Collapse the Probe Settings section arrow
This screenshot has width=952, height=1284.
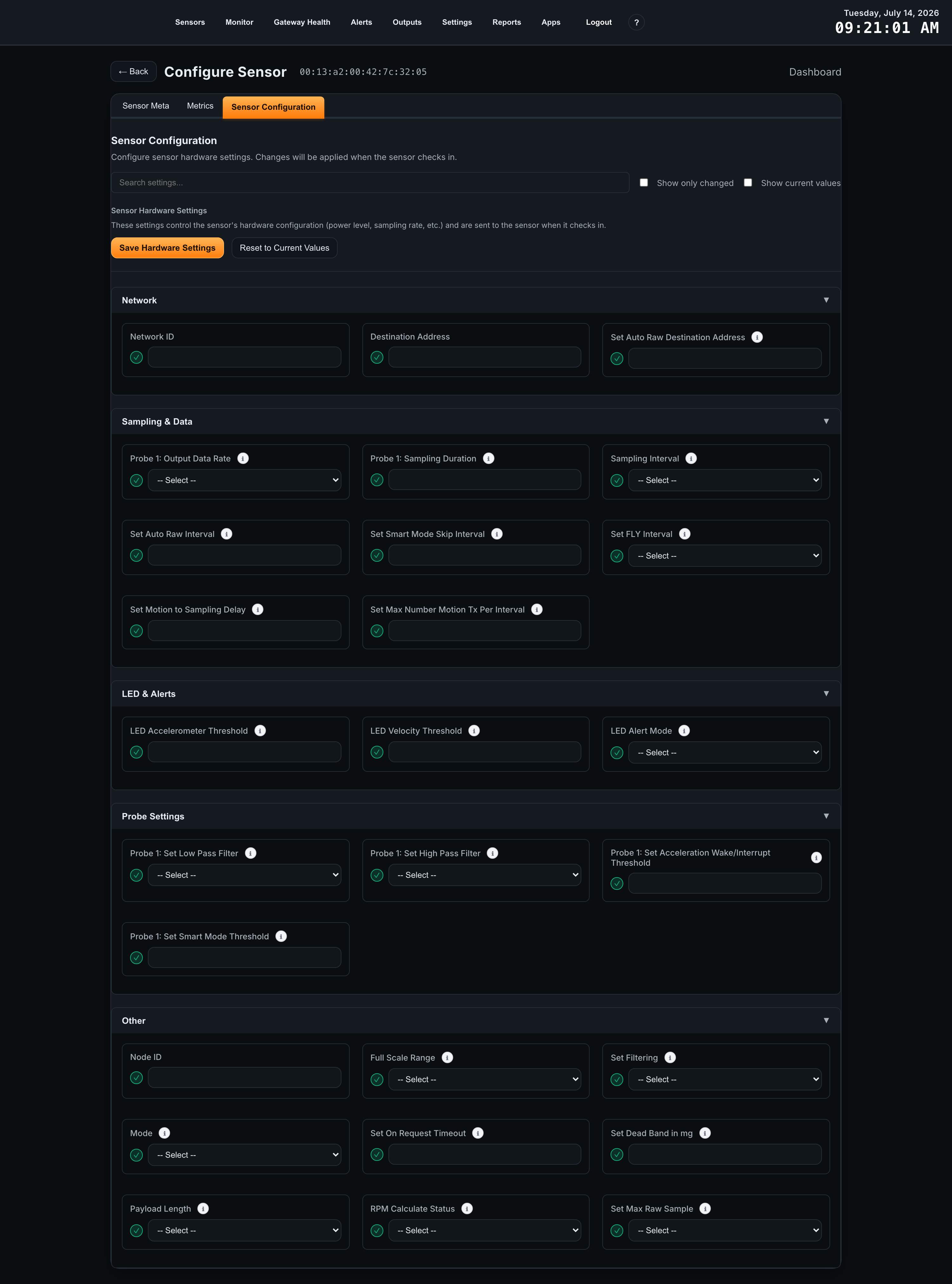(826, 816)
